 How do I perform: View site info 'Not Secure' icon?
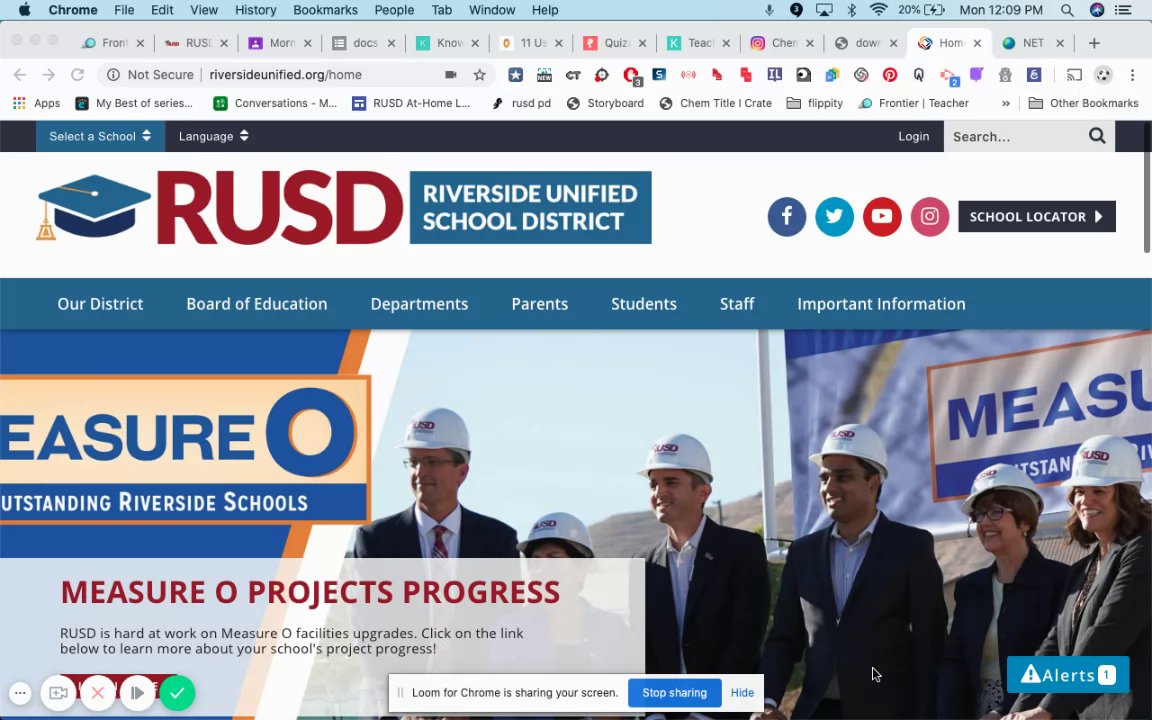pyautogui.click(x=113, y=74)
